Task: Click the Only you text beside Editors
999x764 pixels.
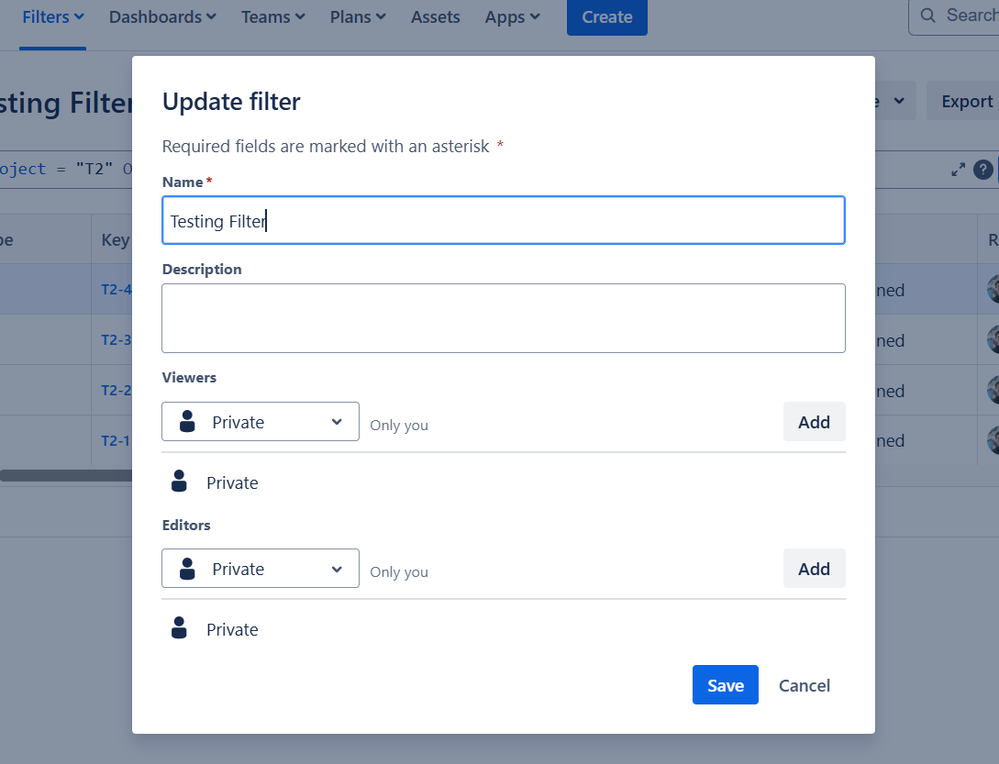Action: coord(399,572)
